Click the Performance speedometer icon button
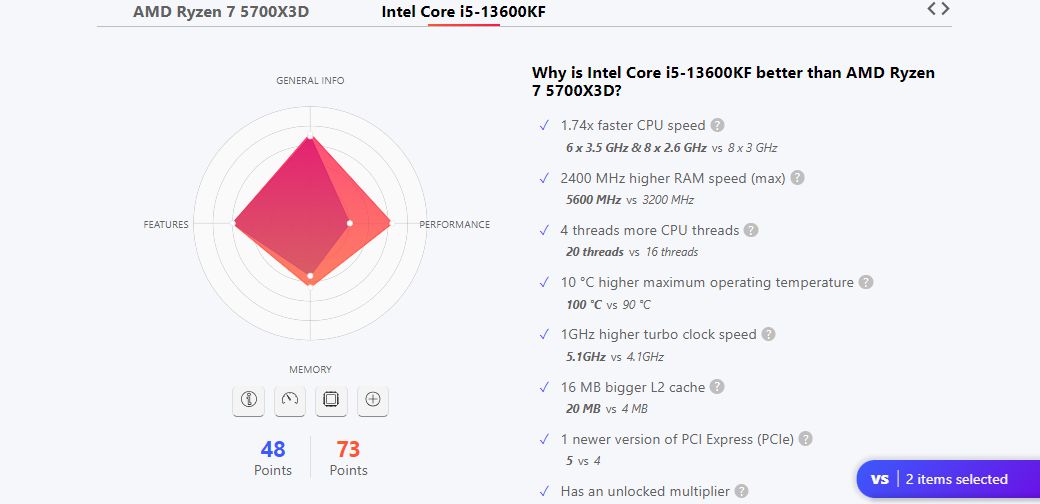 pyautogui.click(x=290, y=400)
